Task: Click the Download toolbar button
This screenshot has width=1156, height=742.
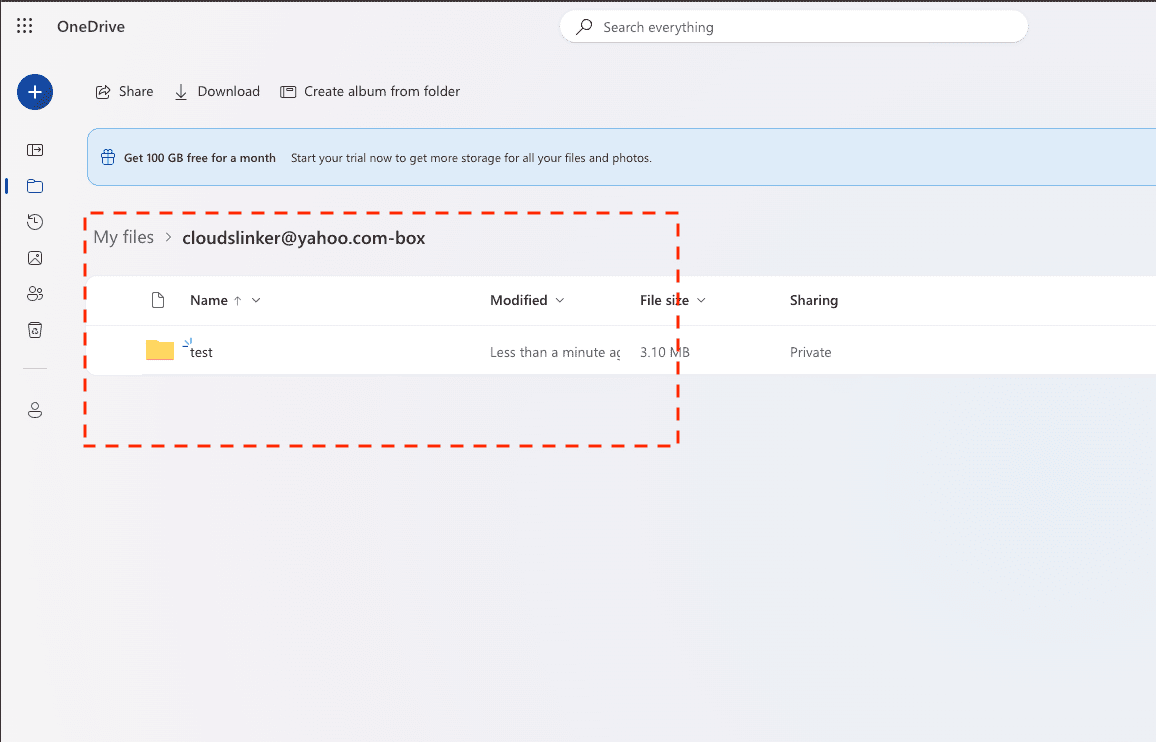Action: pyautogui.click(x=217, y=91)
